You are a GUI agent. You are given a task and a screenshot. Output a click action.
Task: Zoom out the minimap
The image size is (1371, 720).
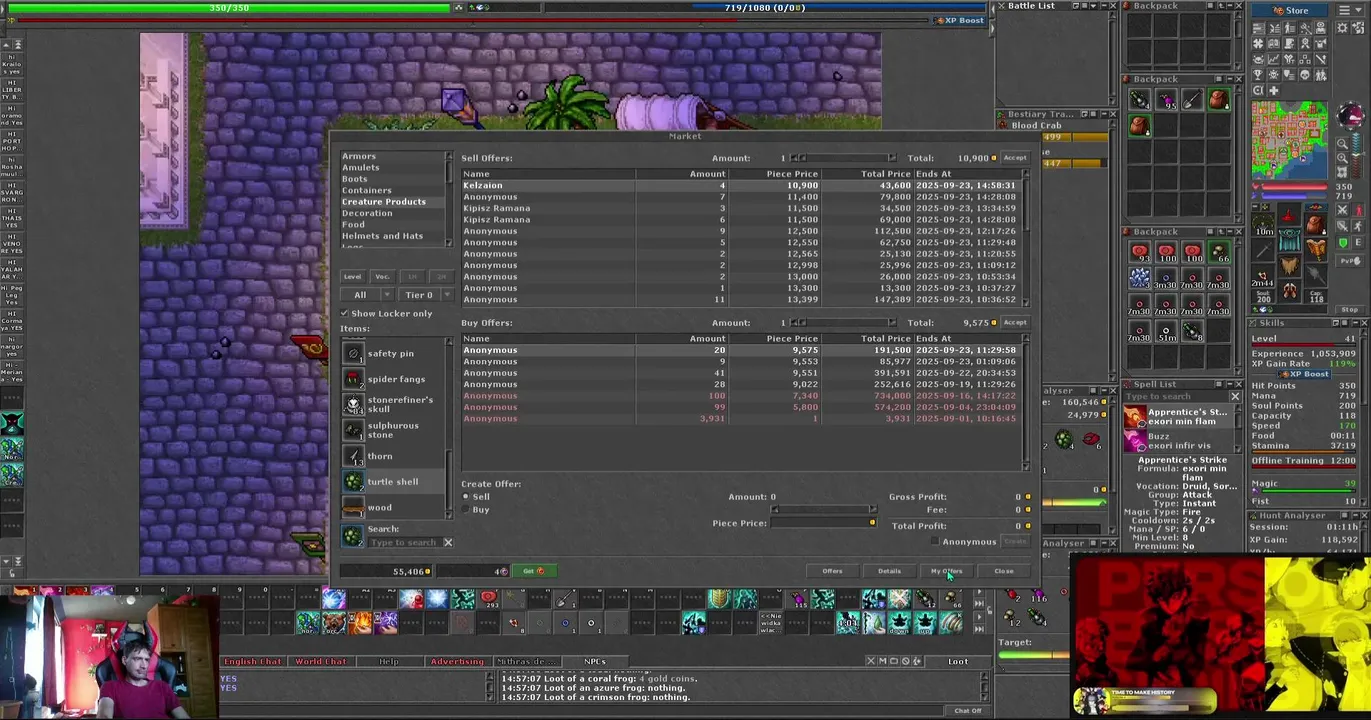coord(1342,144)
